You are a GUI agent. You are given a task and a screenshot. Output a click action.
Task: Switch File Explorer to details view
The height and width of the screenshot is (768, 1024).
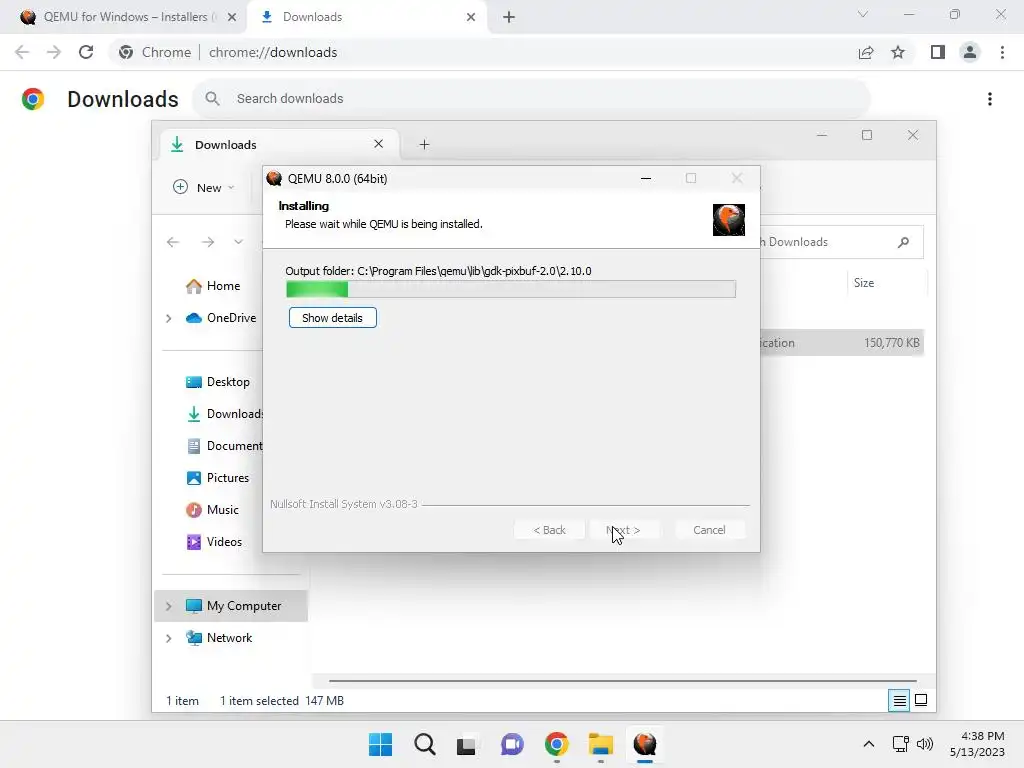899,701
